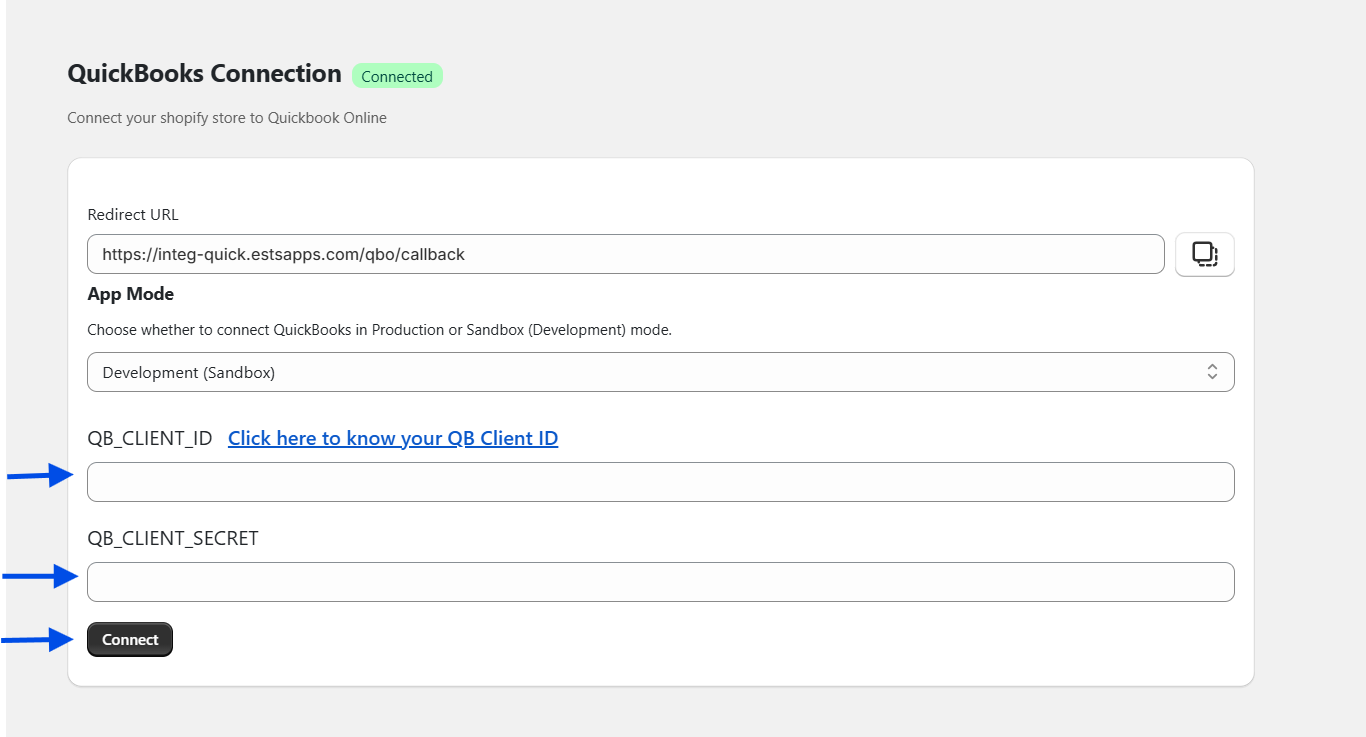Click the QB_CLIENT_SECRET label text
Viewport: 1366px width, 737px height.
[x=173, y=538]
